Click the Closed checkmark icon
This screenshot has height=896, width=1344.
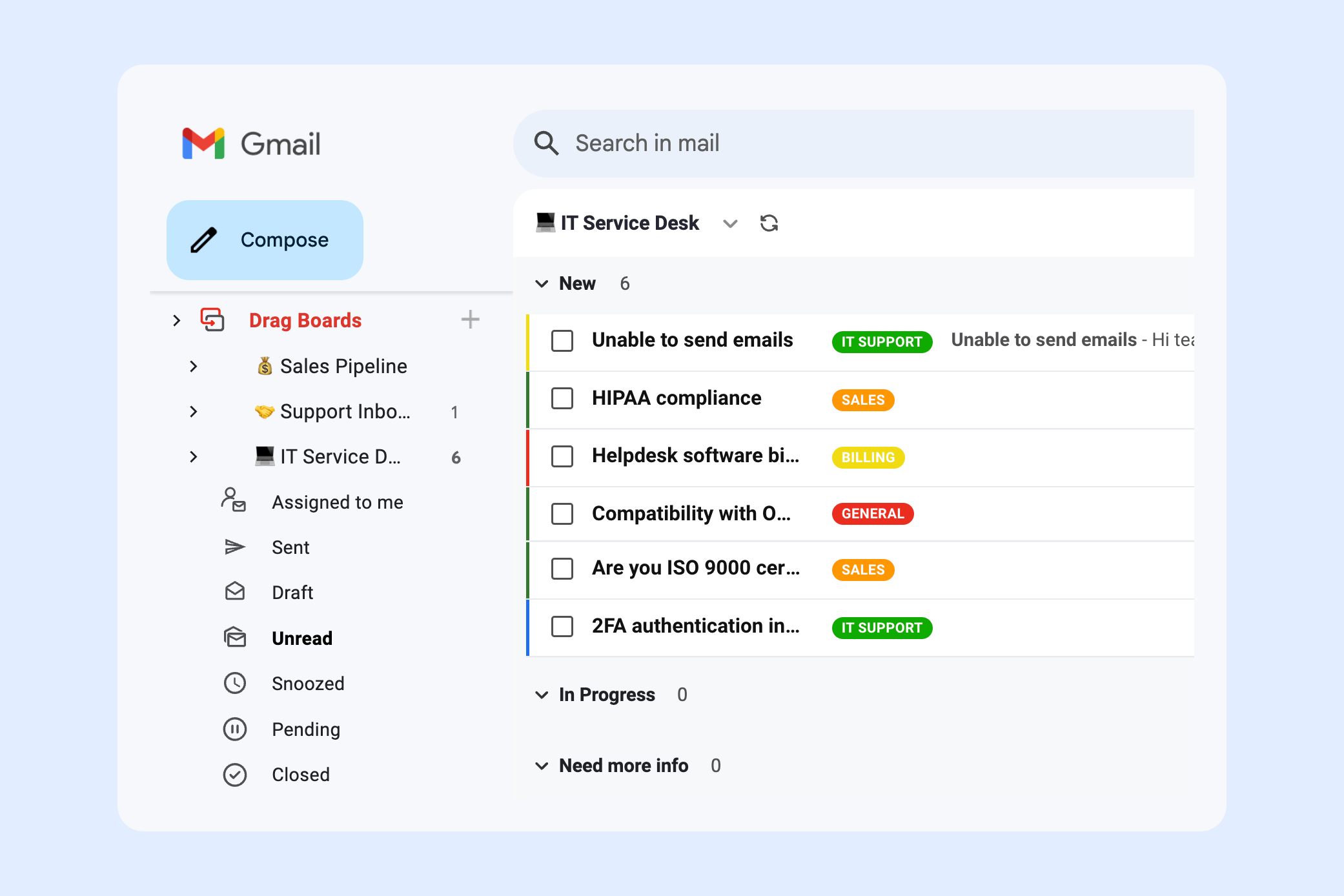pos(235,775)
